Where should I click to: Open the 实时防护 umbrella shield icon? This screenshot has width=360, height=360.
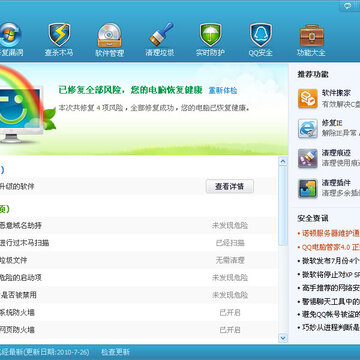(211, 35)
